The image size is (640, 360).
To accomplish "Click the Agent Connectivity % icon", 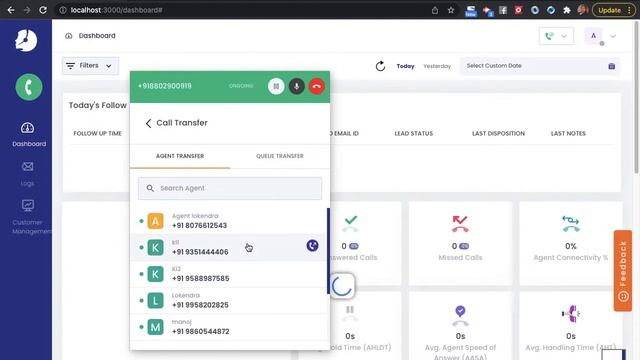I will click(571, 224).
